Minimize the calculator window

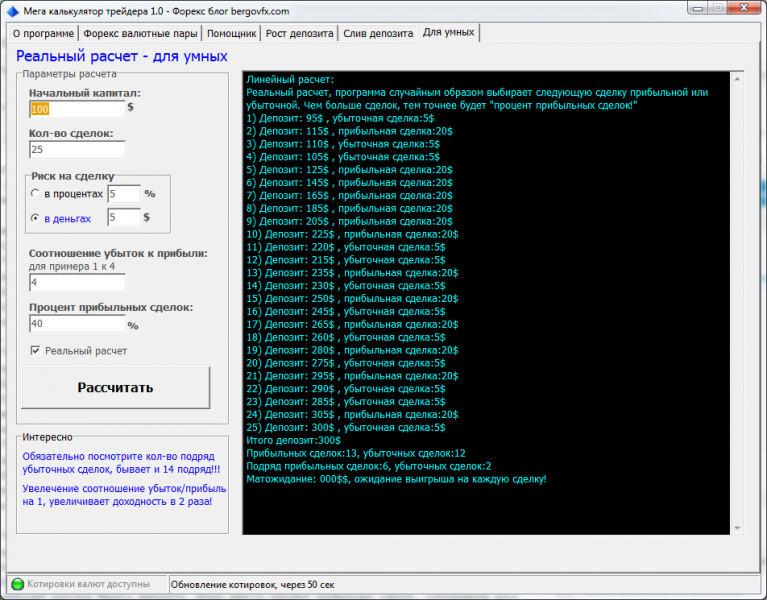698,8
